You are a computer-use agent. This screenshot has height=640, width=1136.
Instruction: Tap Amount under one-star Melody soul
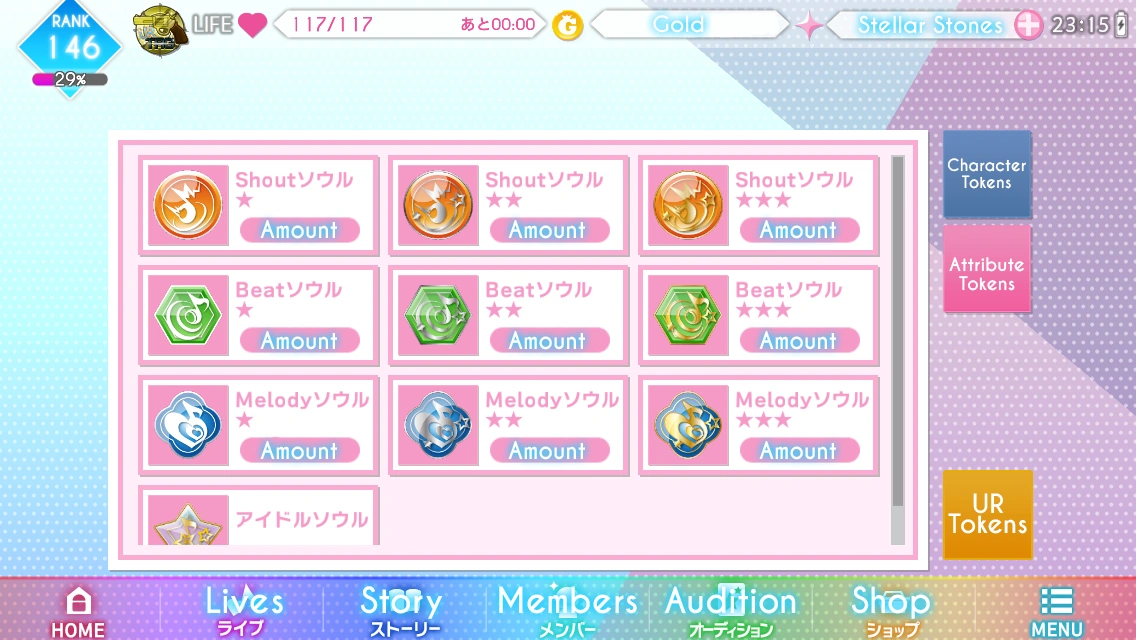tap(299, 451)
